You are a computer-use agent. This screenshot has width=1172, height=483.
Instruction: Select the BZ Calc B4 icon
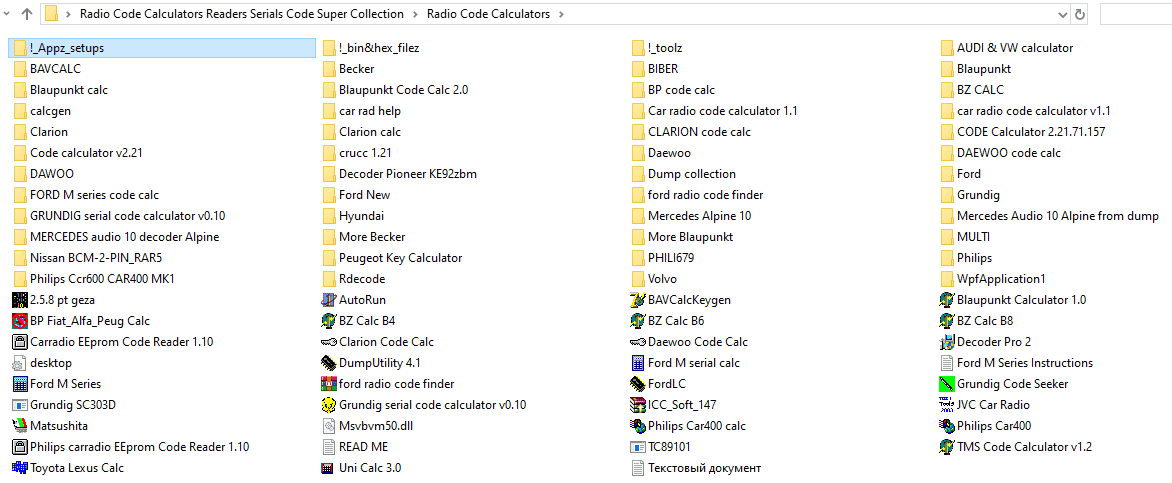point(327,321)
